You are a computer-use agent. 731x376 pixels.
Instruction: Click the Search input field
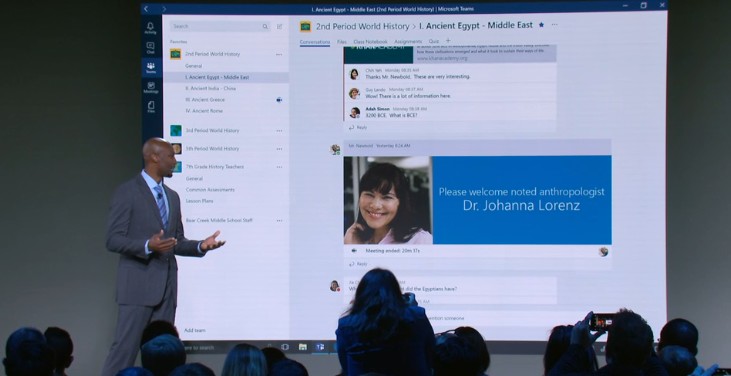tap(220, 27)
